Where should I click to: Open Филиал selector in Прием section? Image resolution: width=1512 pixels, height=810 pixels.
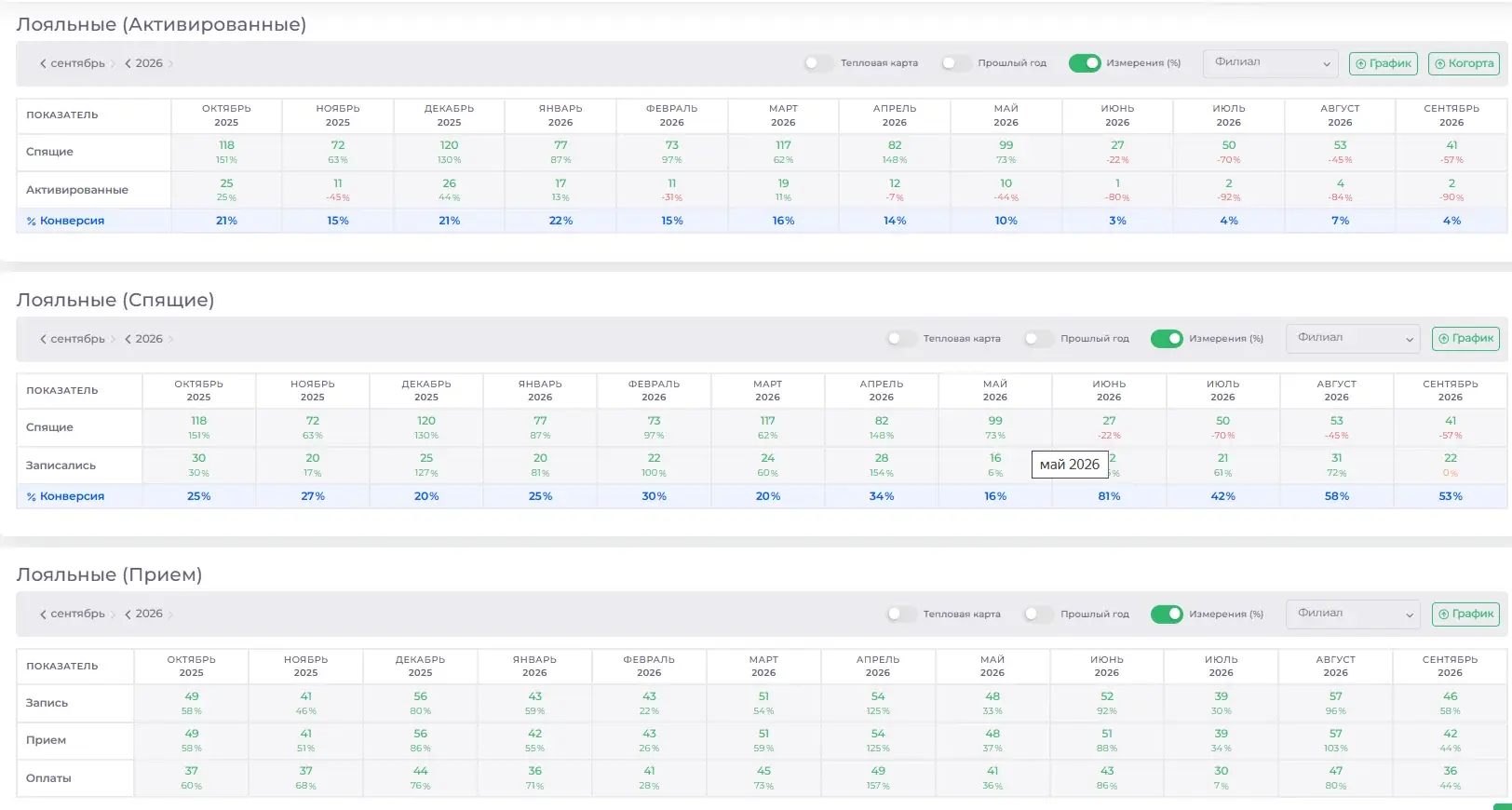pos(1353,614)
